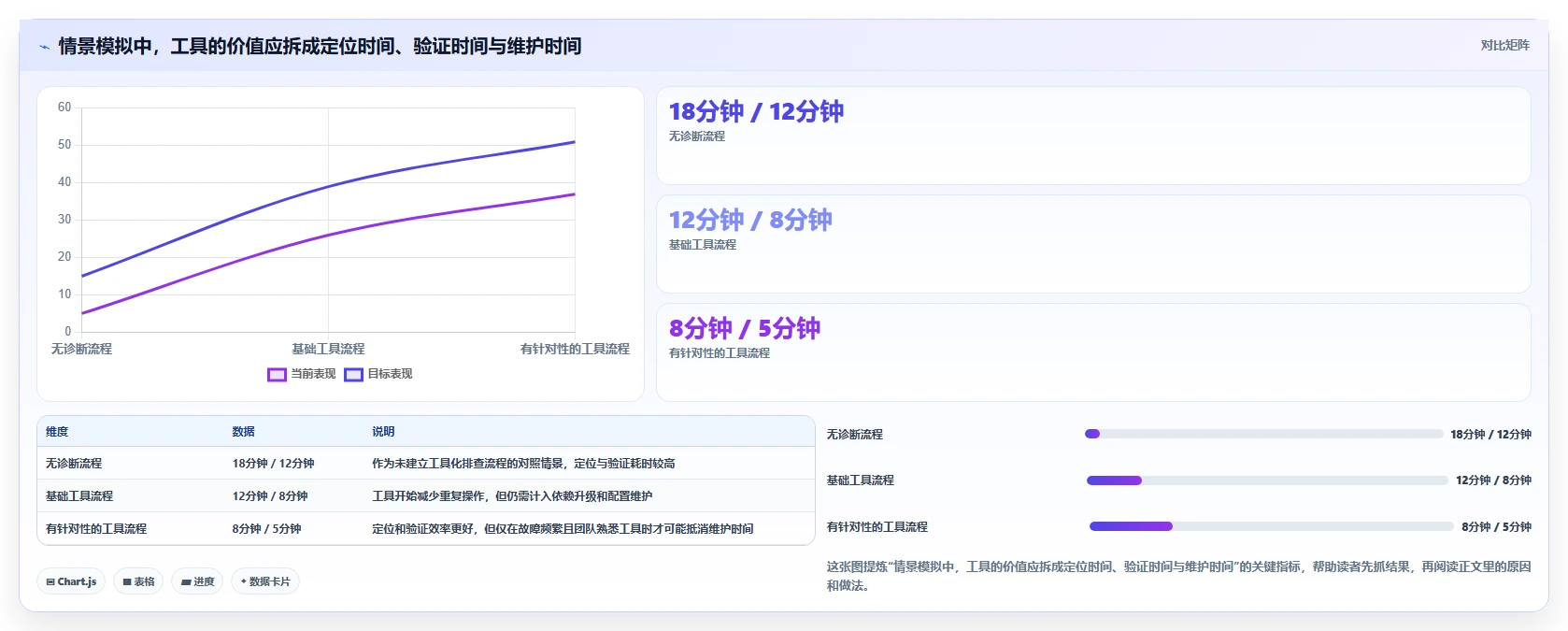Toggle the 目标表现 legend swatch
The height and width of the screenshot is (631, 1568).
click(x=353, y=374)
